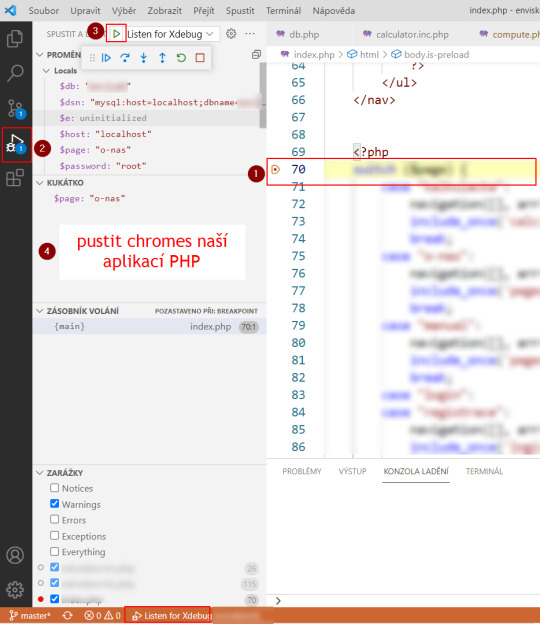Click the breakpoint glyph on line 70
Screen dimensions: 540x624
[x=275, y=170]
